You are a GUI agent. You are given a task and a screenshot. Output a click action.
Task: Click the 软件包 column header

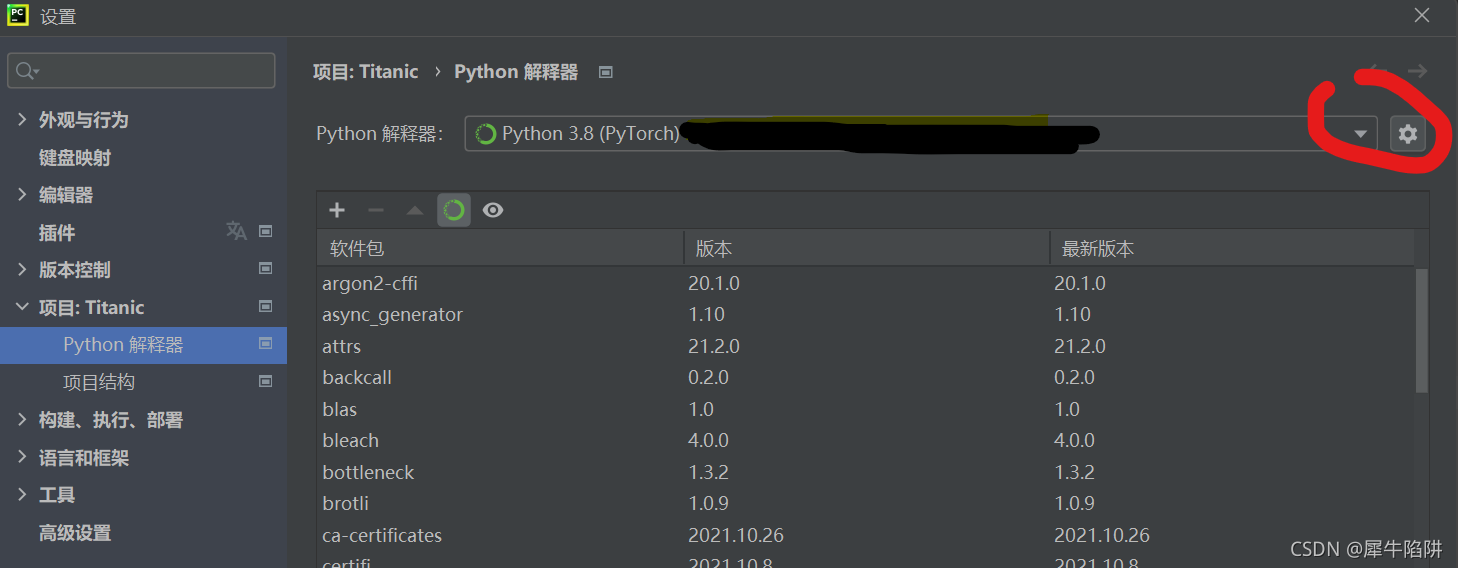[500, 248]
